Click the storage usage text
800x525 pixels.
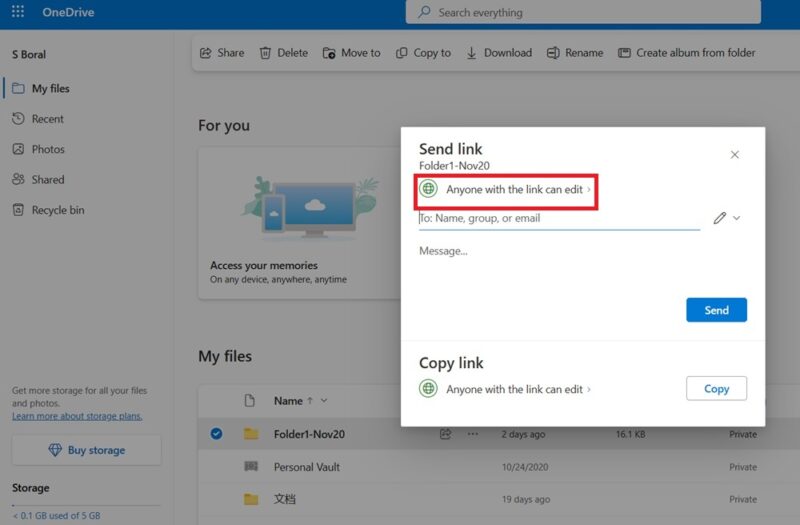pyautogui.click(x=57, y=515)
